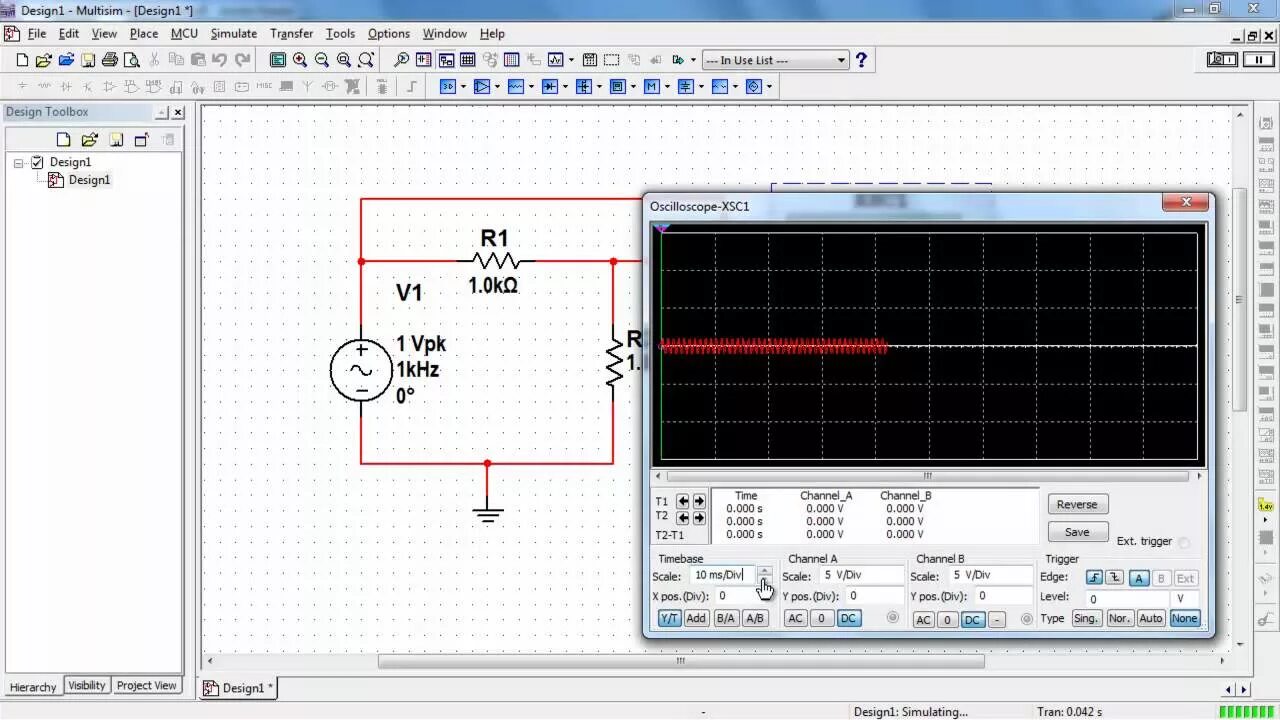Image resolution: width=1280 pixels, height=720 pixels.
Task: Click the Design1 tab at the bottom
Action: pyautogui.click(x=238, y=688)
